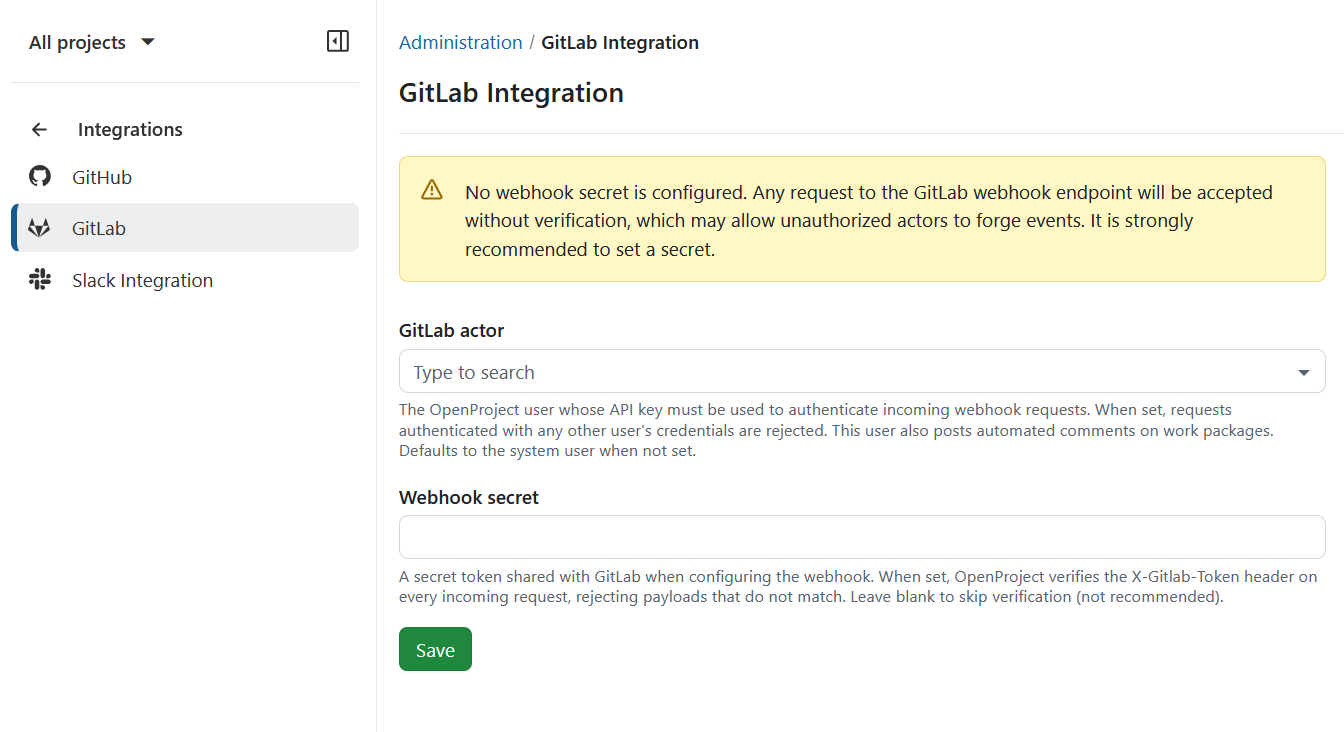
Task: Click the warning triangle icon in the banner
Action: (432, 190)
